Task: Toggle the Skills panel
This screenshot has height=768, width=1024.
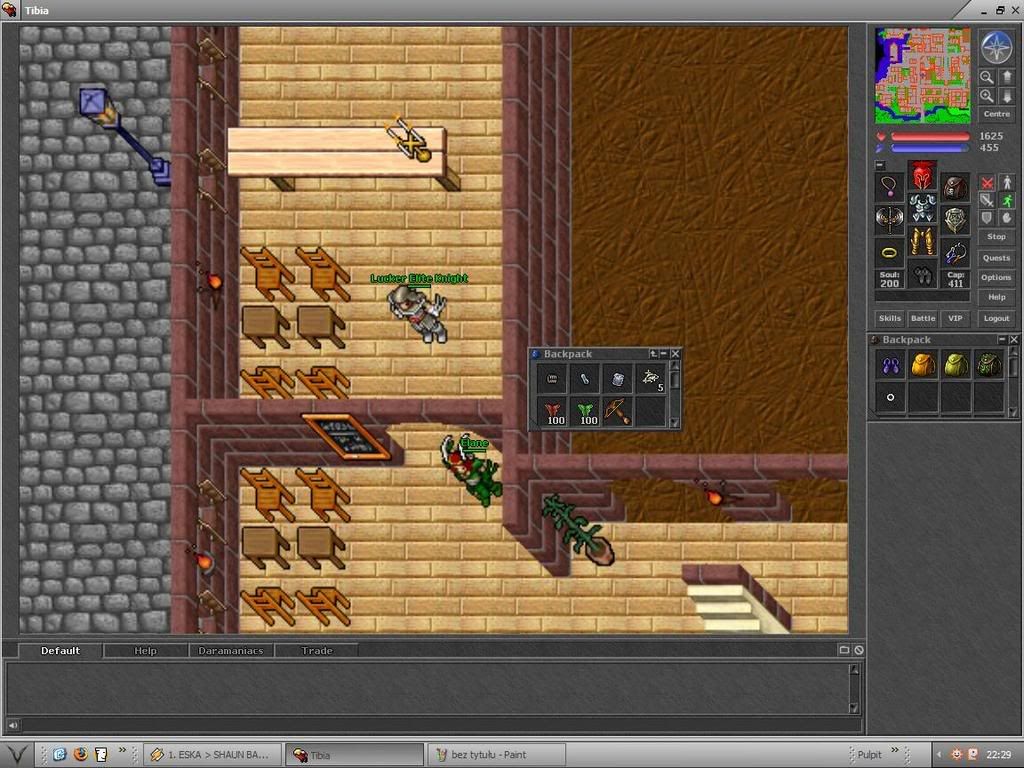Action: coord(889,319)
